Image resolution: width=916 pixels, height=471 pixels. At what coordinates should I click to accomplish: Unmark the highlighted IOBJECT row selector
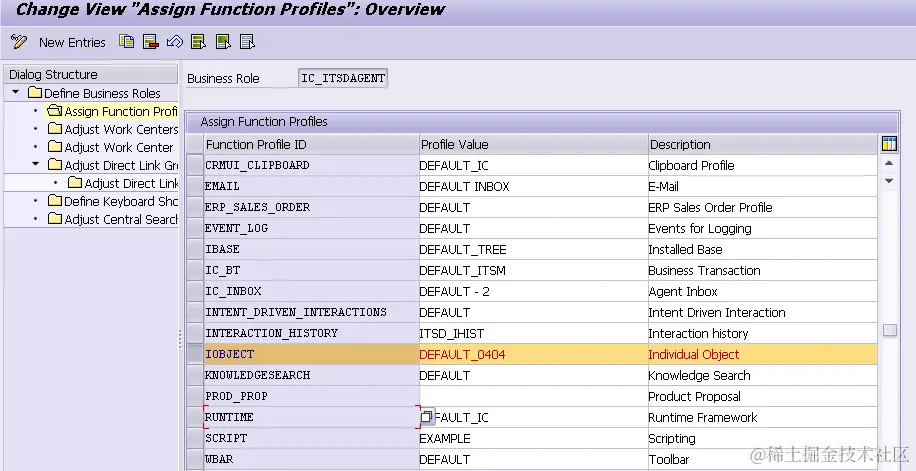click(195, 355)
